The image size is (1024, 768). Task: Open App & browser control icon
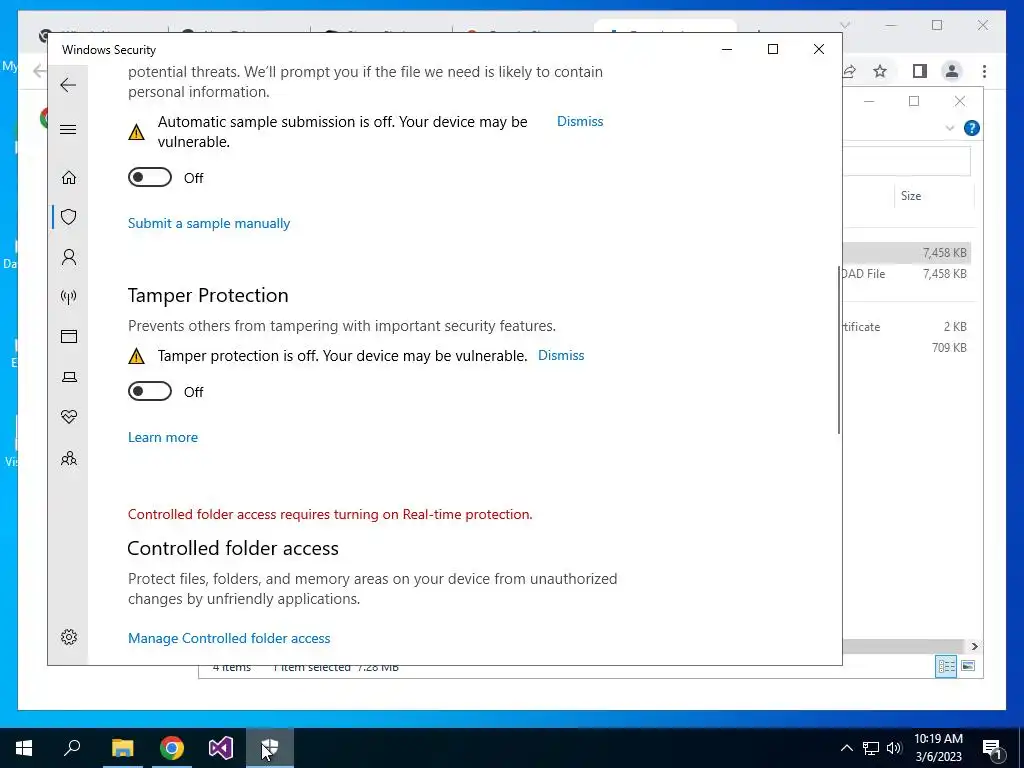click(69, 336)
